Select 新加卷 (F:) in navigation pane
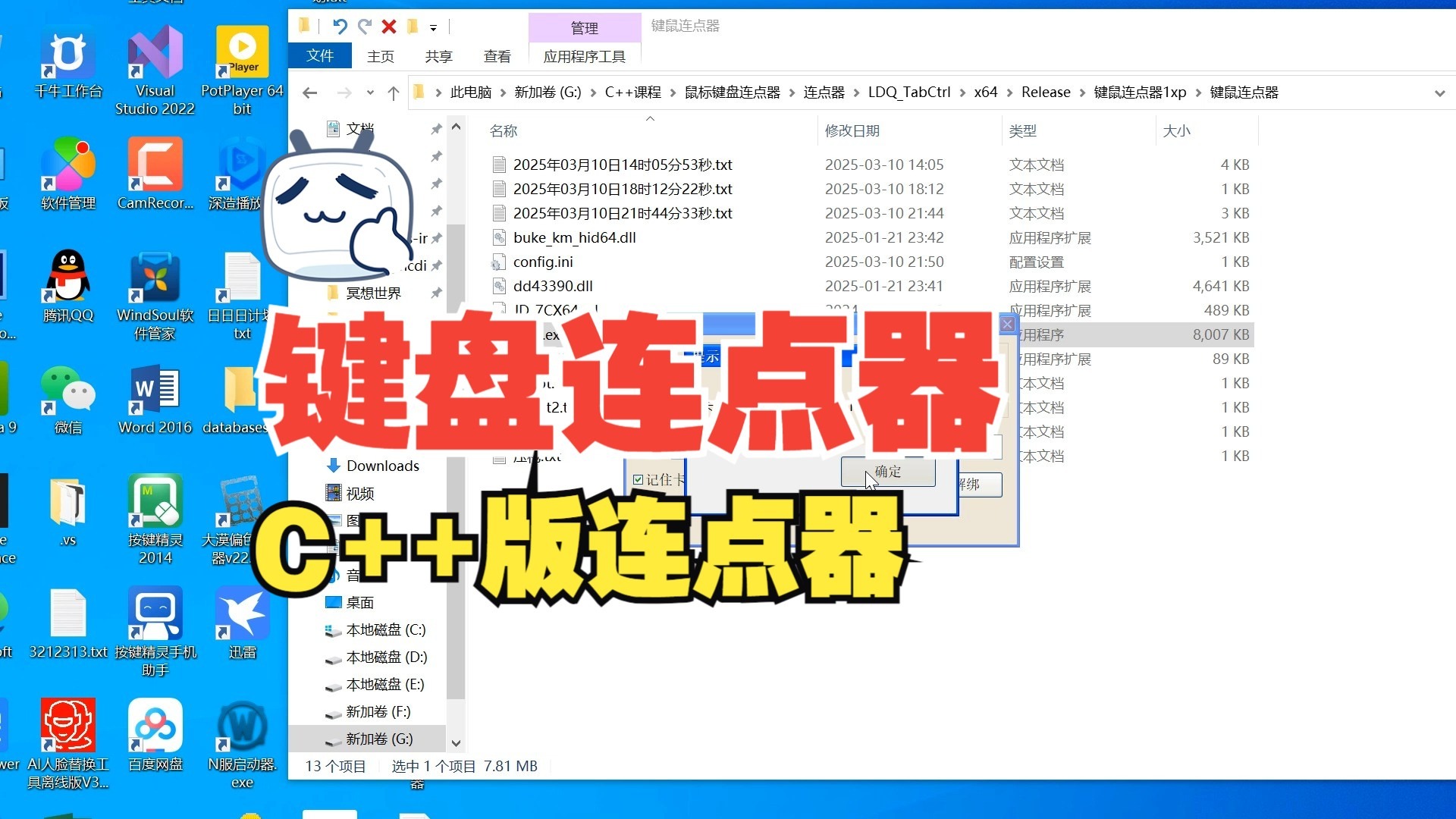This screenshot has height=819, width=1456. pyautogui.click(x=368, y=711)
